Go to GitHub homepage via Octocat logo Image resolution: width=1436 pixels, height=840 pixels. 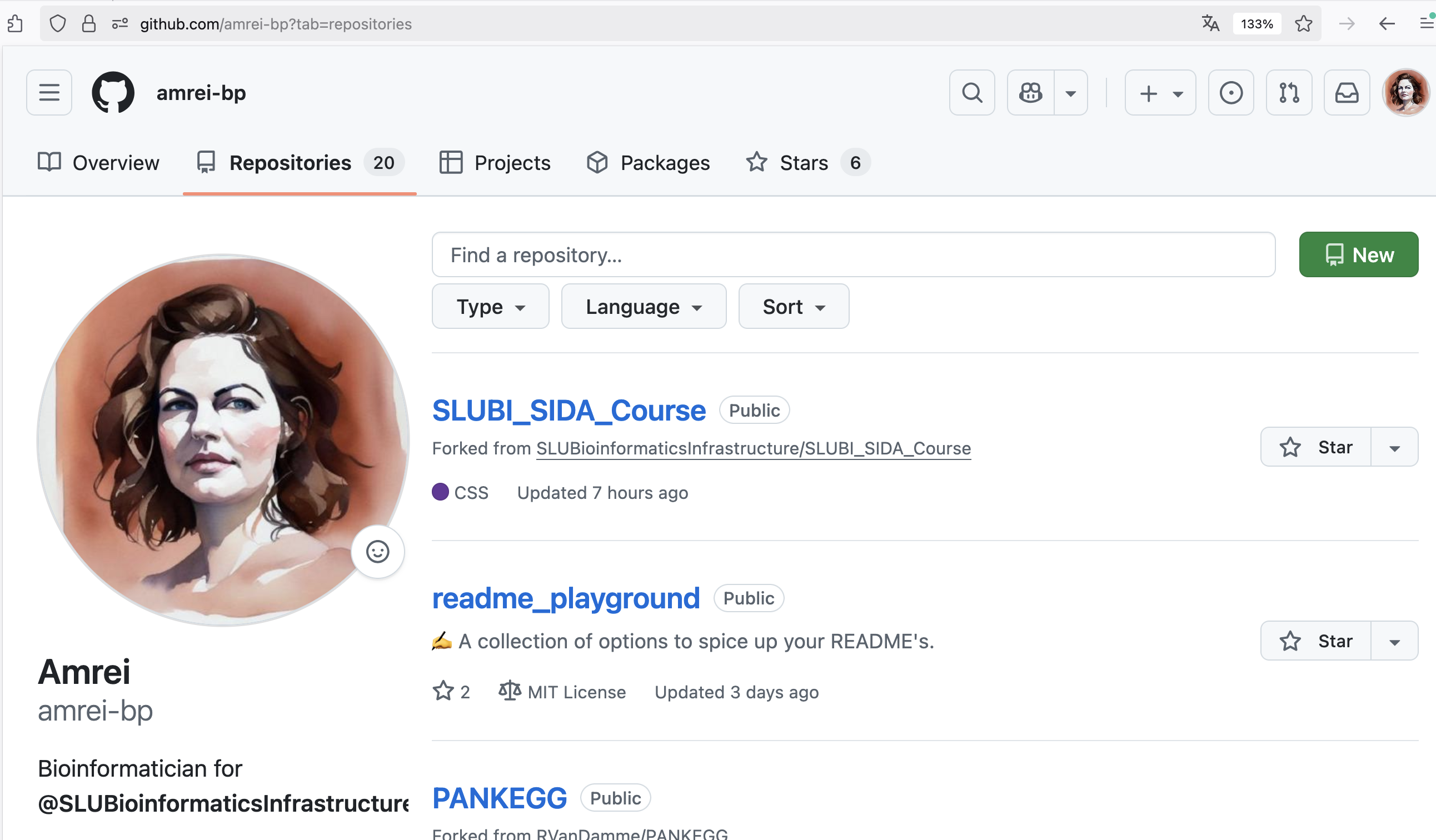coord(113,92)
